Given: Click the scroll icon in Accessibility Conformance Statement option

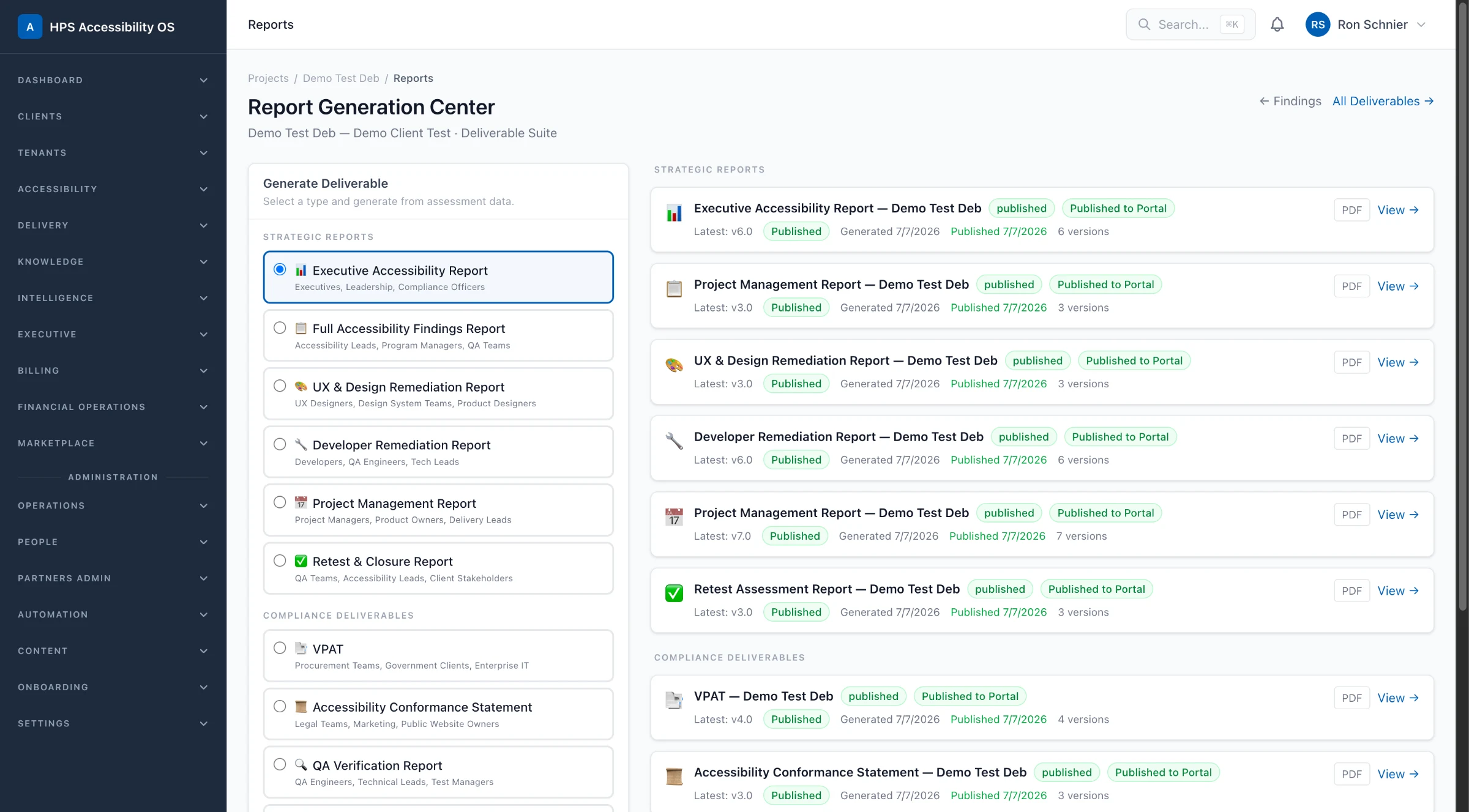Looking at the screenshot, I should tap(301, 707).
